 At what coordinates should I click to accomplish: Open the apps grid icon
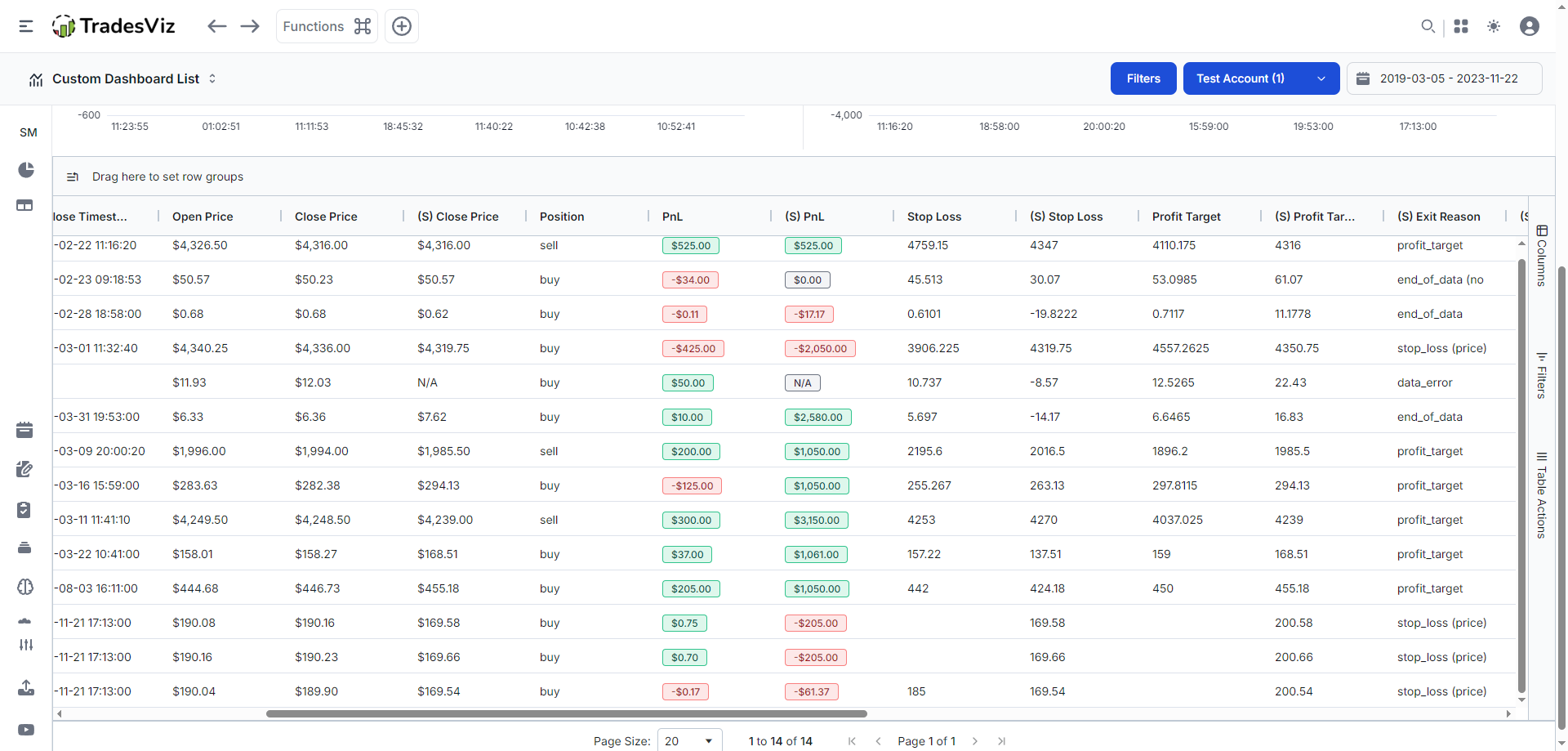click(x=1461, y=26)
